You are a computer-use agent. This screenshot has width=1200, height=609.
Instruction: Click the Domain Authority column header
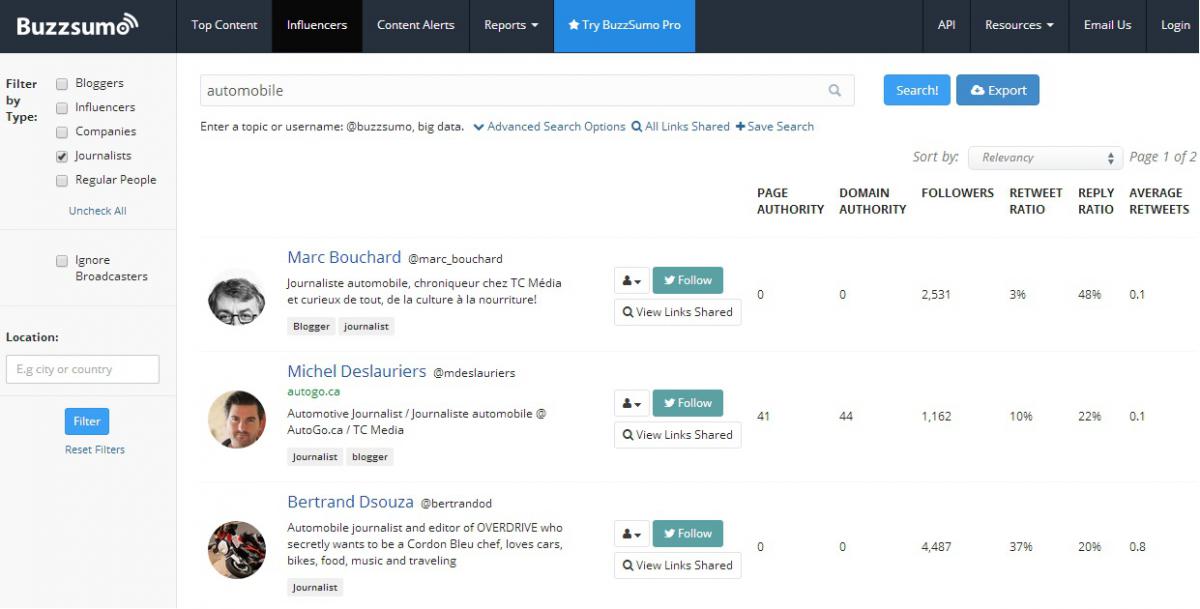(873, 201)
